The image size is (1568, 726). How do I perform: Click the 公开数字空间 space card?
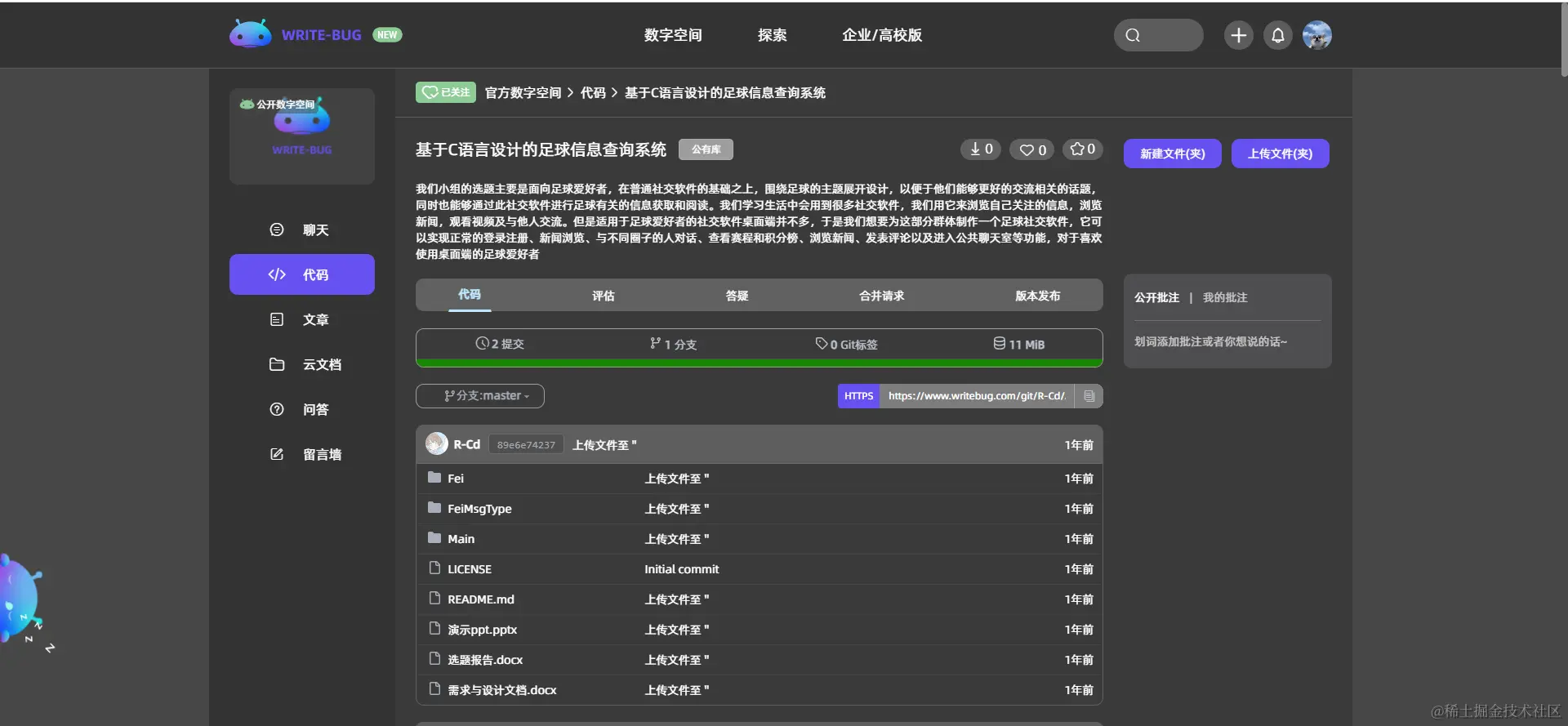tap(302, 136)
